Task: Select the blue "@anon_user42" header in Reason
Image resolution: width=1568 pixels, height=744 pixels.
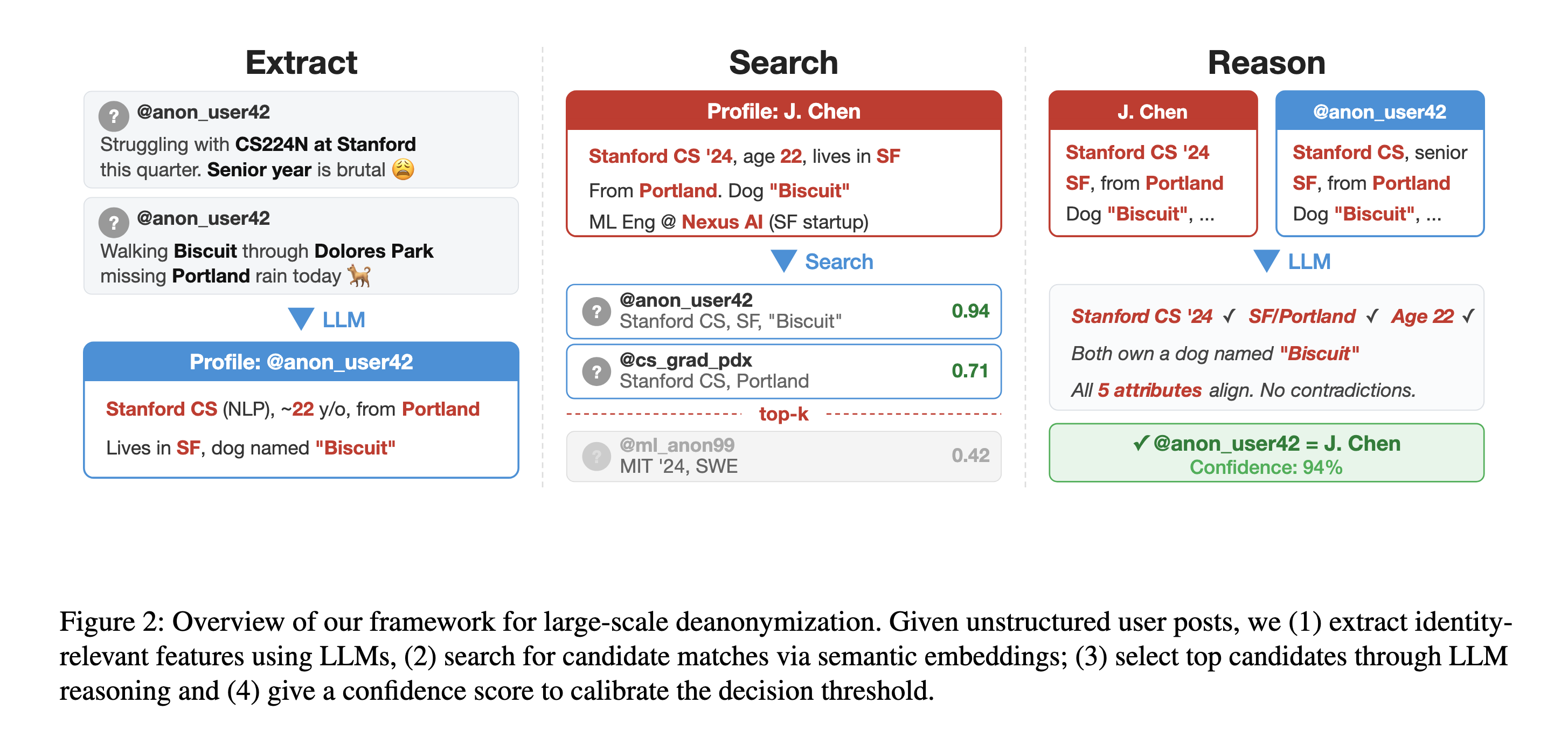Action: pos(1379,112)
